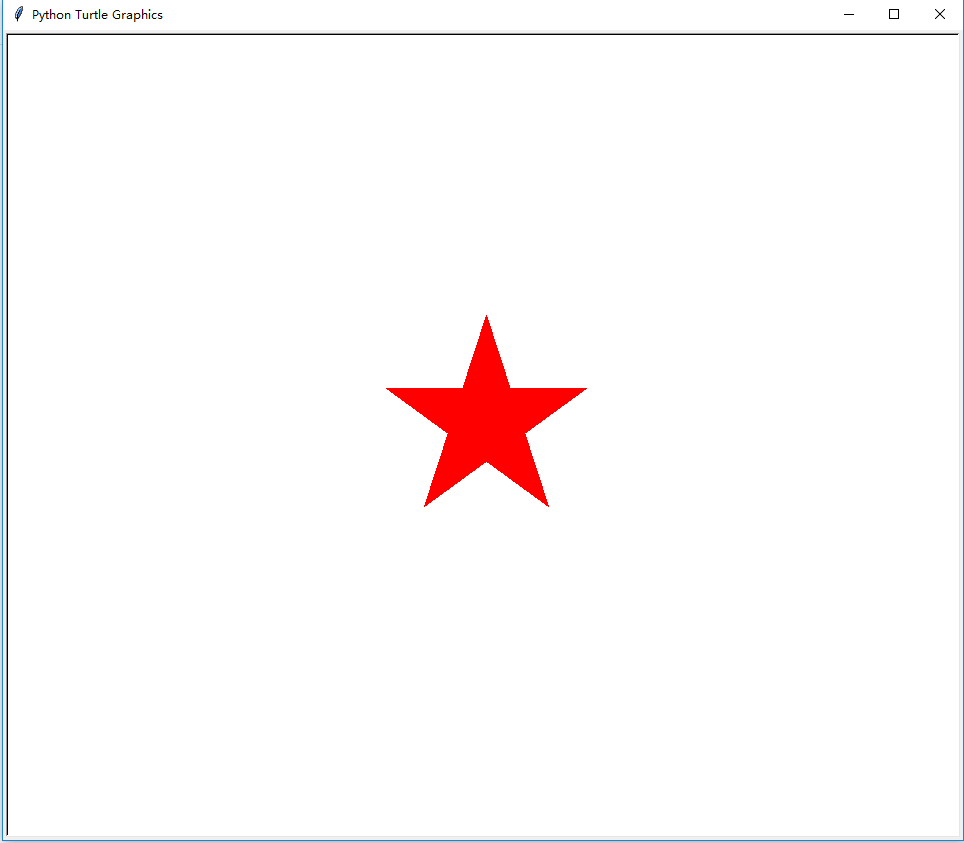
Task: Maximize the Python Turtle Graphics window
Action: (x=894, y=14)
